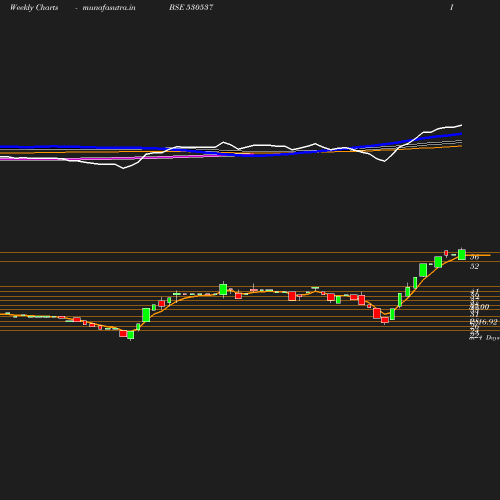Click the "36" price label beside last candle
This screenshot has width=500, height=500.
(x=474, y=257)
